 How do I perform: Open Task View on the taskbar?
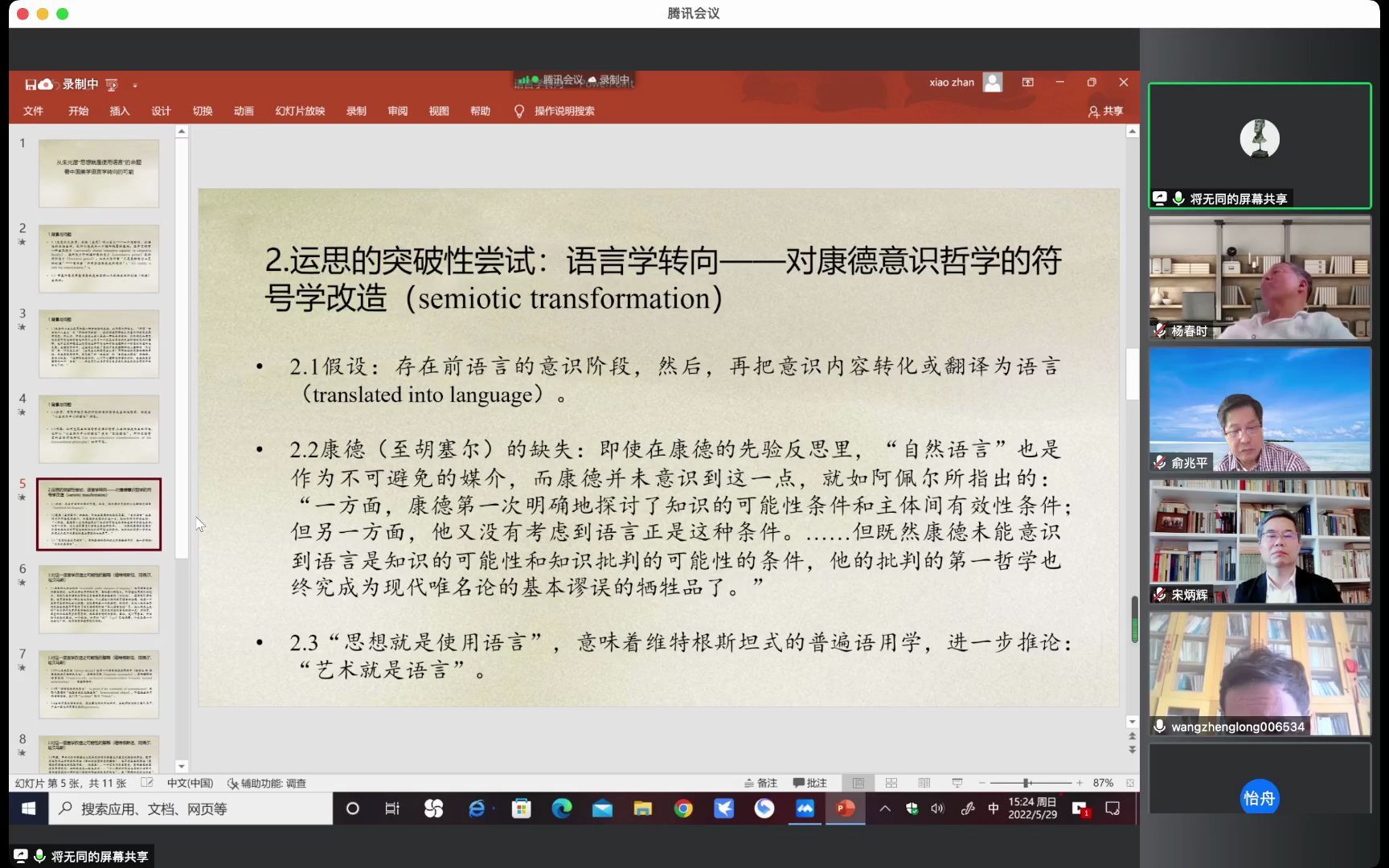pos(392,809)
